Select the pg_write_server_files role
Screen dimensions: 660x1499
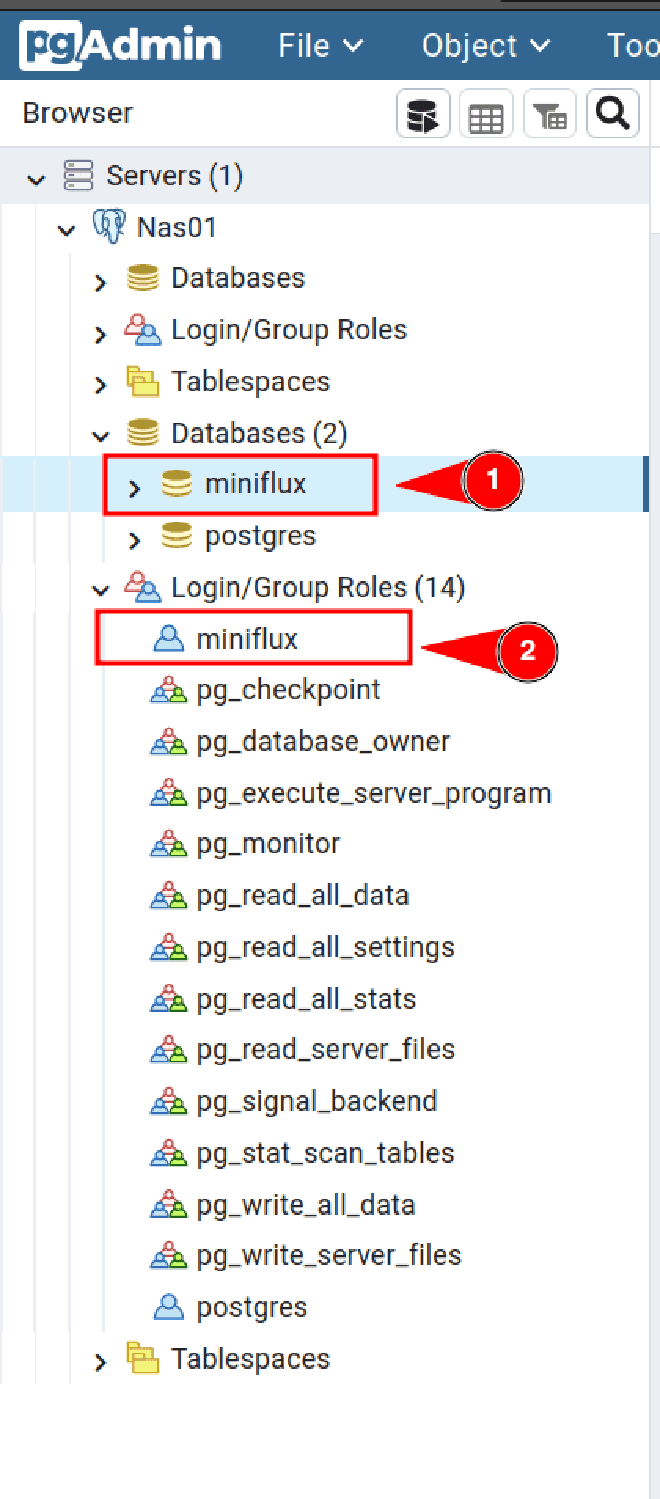point(329,1256)
